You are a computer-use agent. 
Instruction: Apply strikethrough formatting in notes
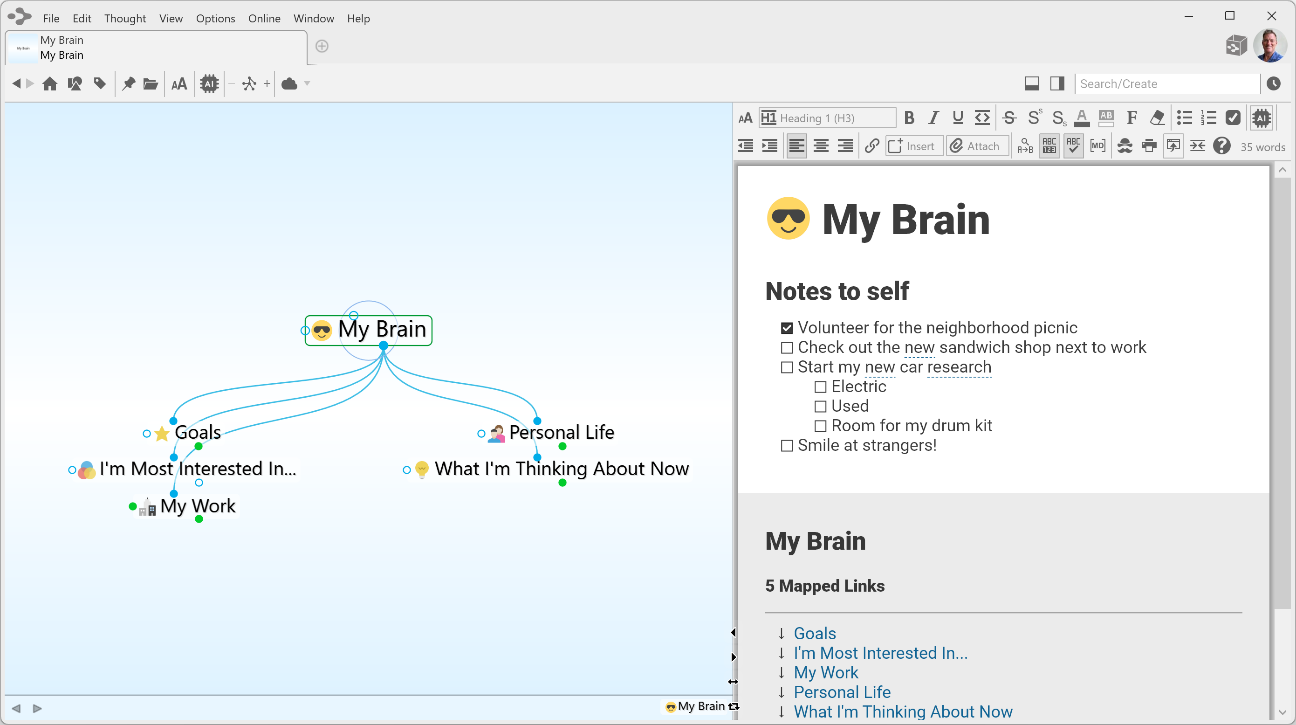point(1009,118)
